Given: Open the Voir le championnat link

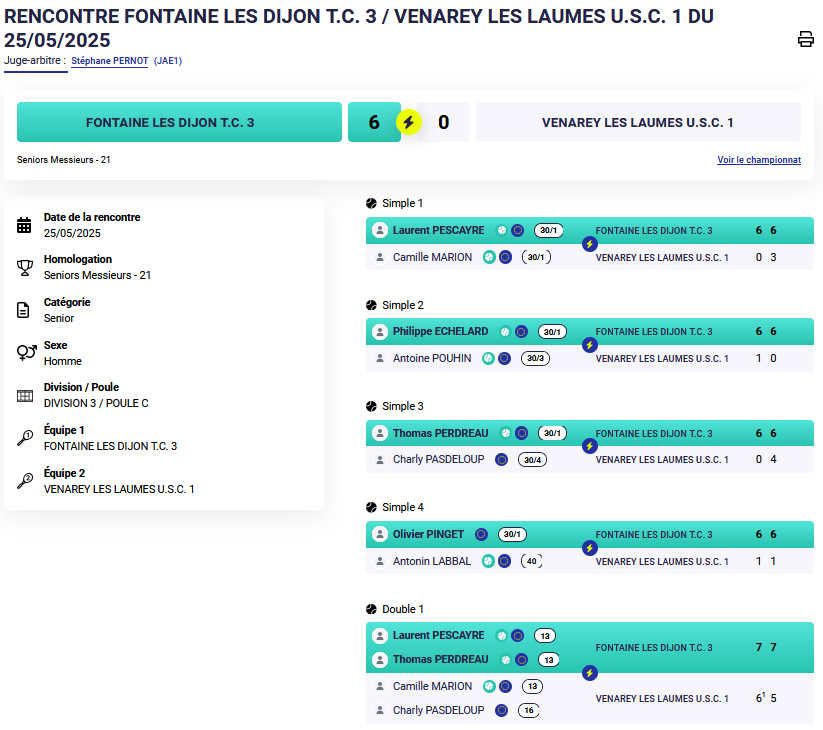Looking at the screenshot, I should coord(759,160).
